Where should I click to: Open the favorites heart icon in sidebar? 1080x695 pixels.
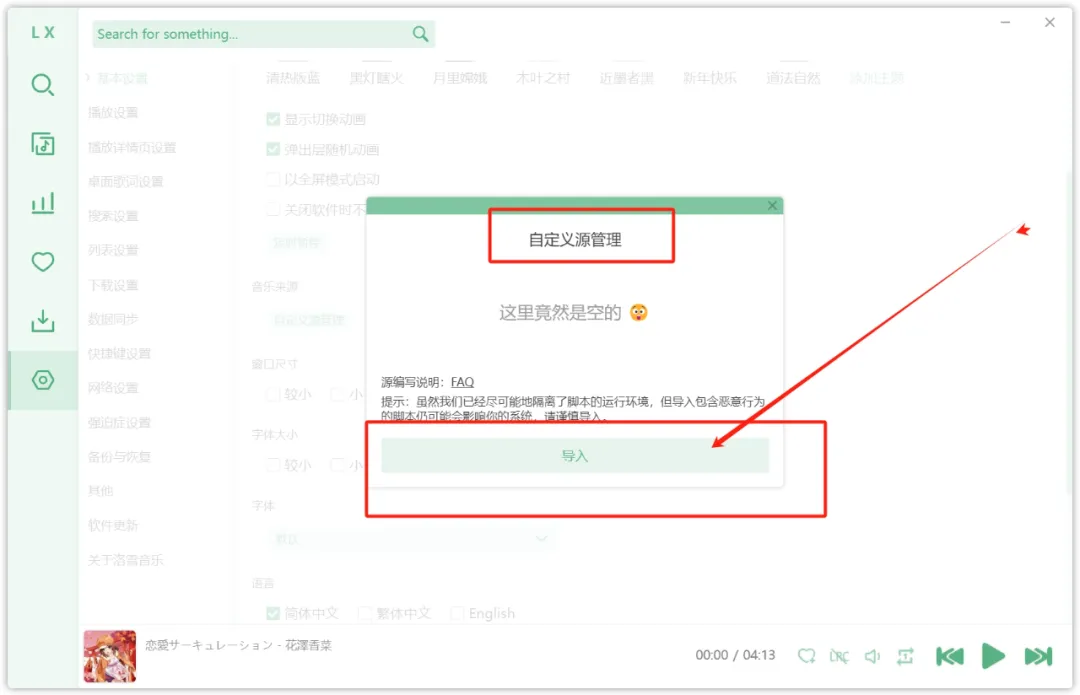(x=42, y=262)
